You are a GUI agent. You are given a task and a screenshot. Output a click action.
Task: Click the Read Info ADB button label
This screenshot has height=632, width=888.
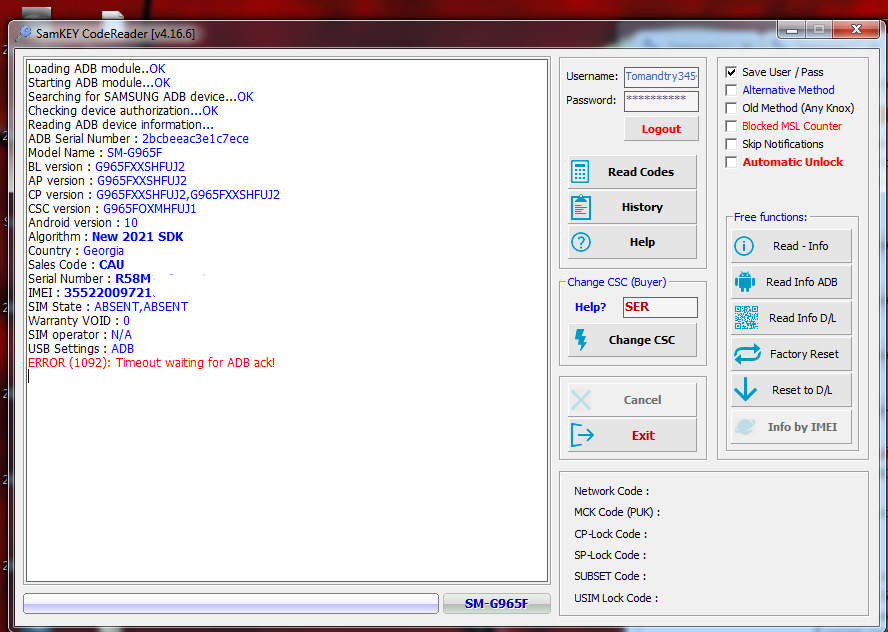point(801,281)
